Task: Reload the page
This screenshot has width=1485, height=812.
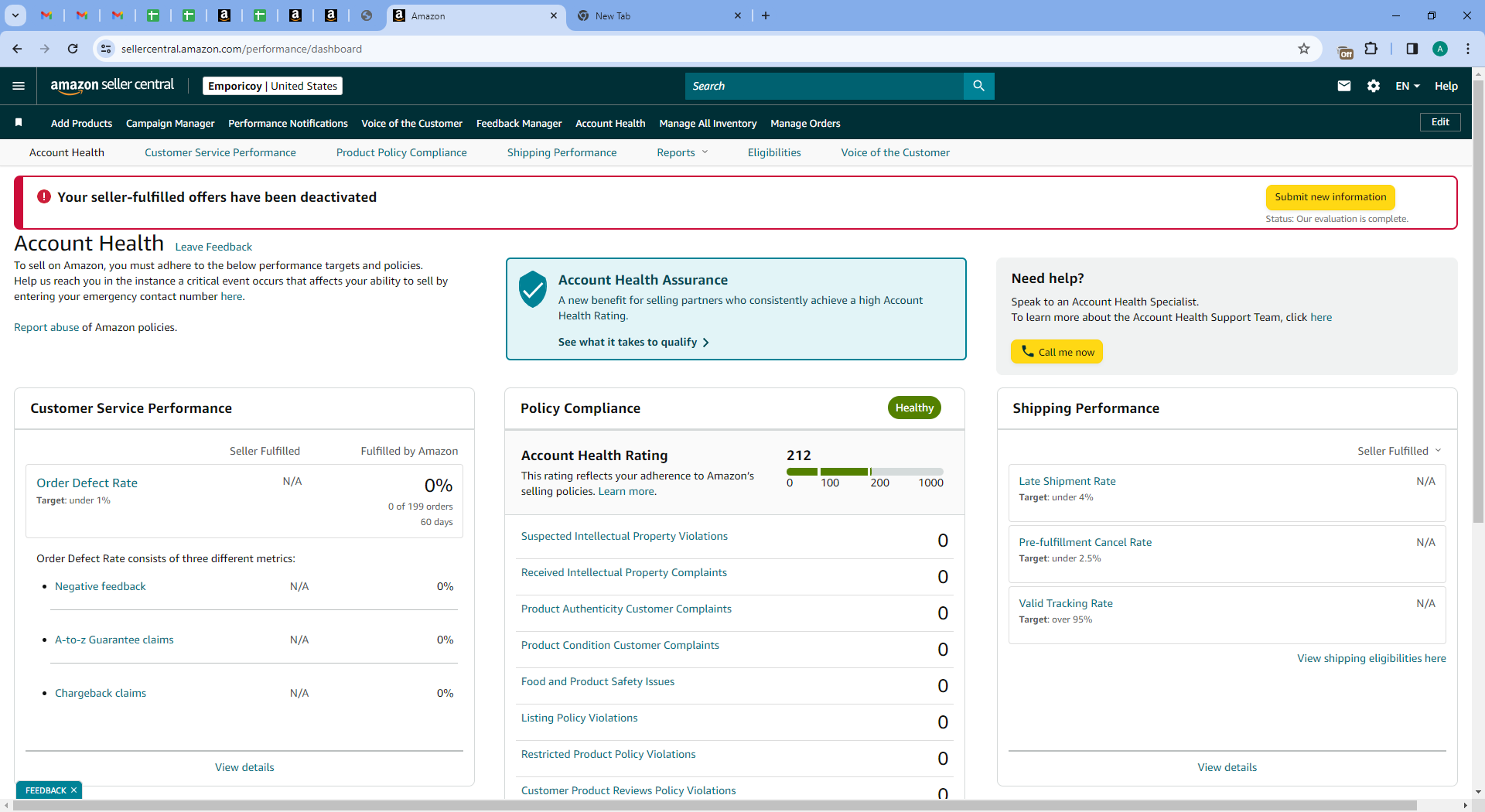Action: (73, 49)
